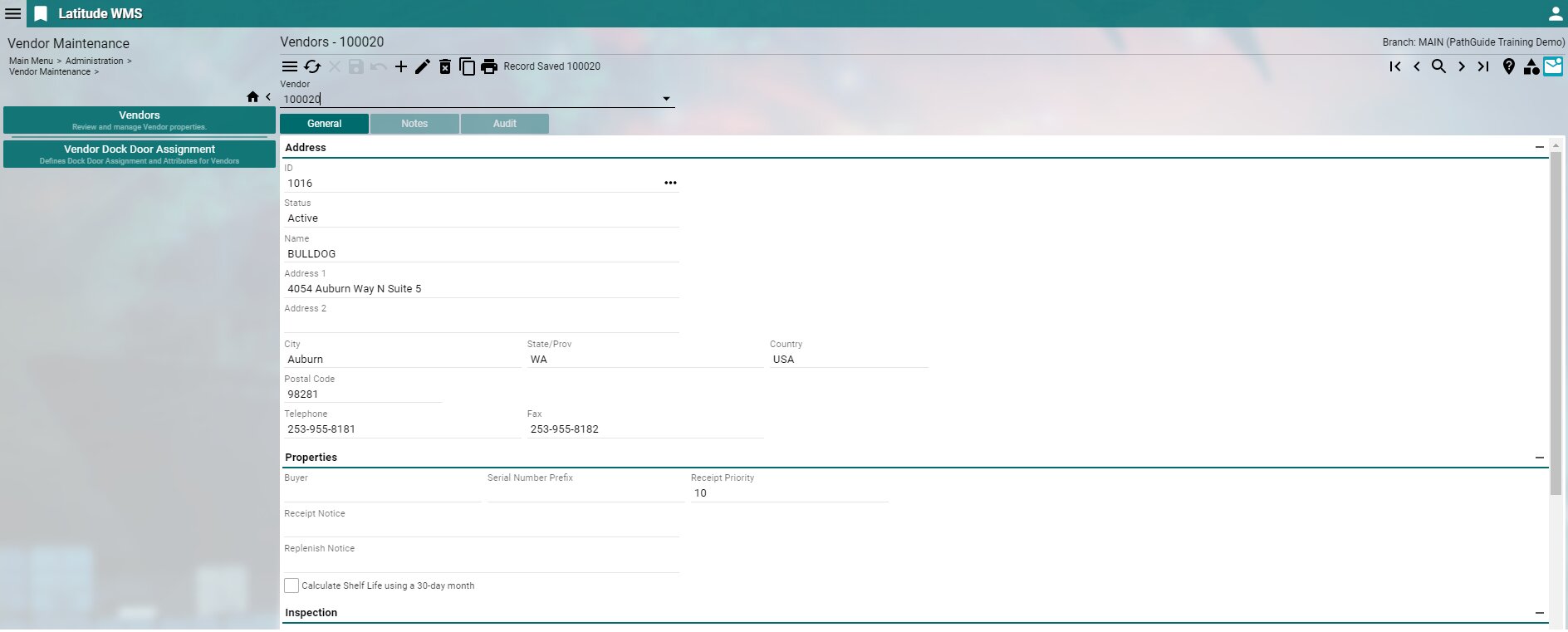The height and width of the screenshot is (632, 1568).
Task: Jump to the last vendor record
Action: (1482, 66)
